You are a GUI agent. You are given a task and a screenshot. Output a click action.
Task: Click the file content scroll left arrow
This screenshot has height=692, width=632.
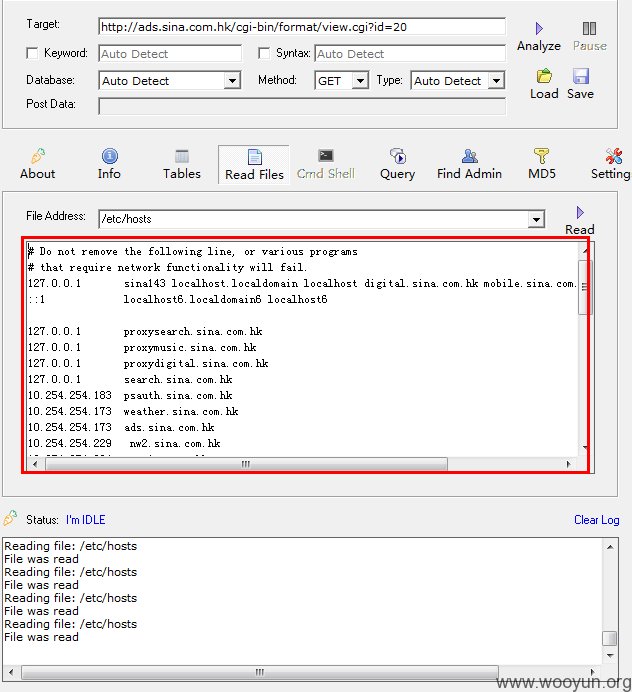point(35,464)
